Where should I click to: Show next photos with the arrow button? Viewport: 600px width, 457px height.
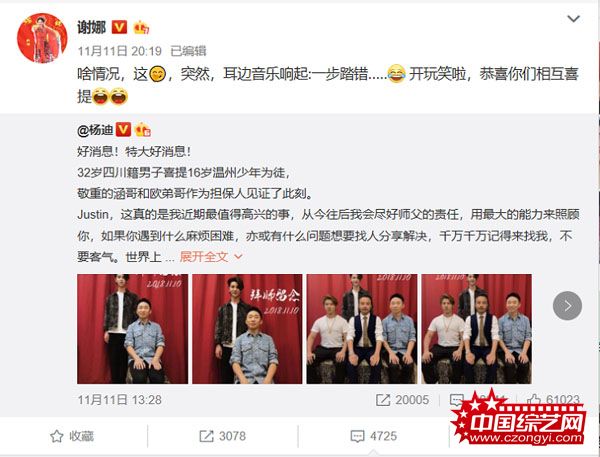click(x=567, y=306)
